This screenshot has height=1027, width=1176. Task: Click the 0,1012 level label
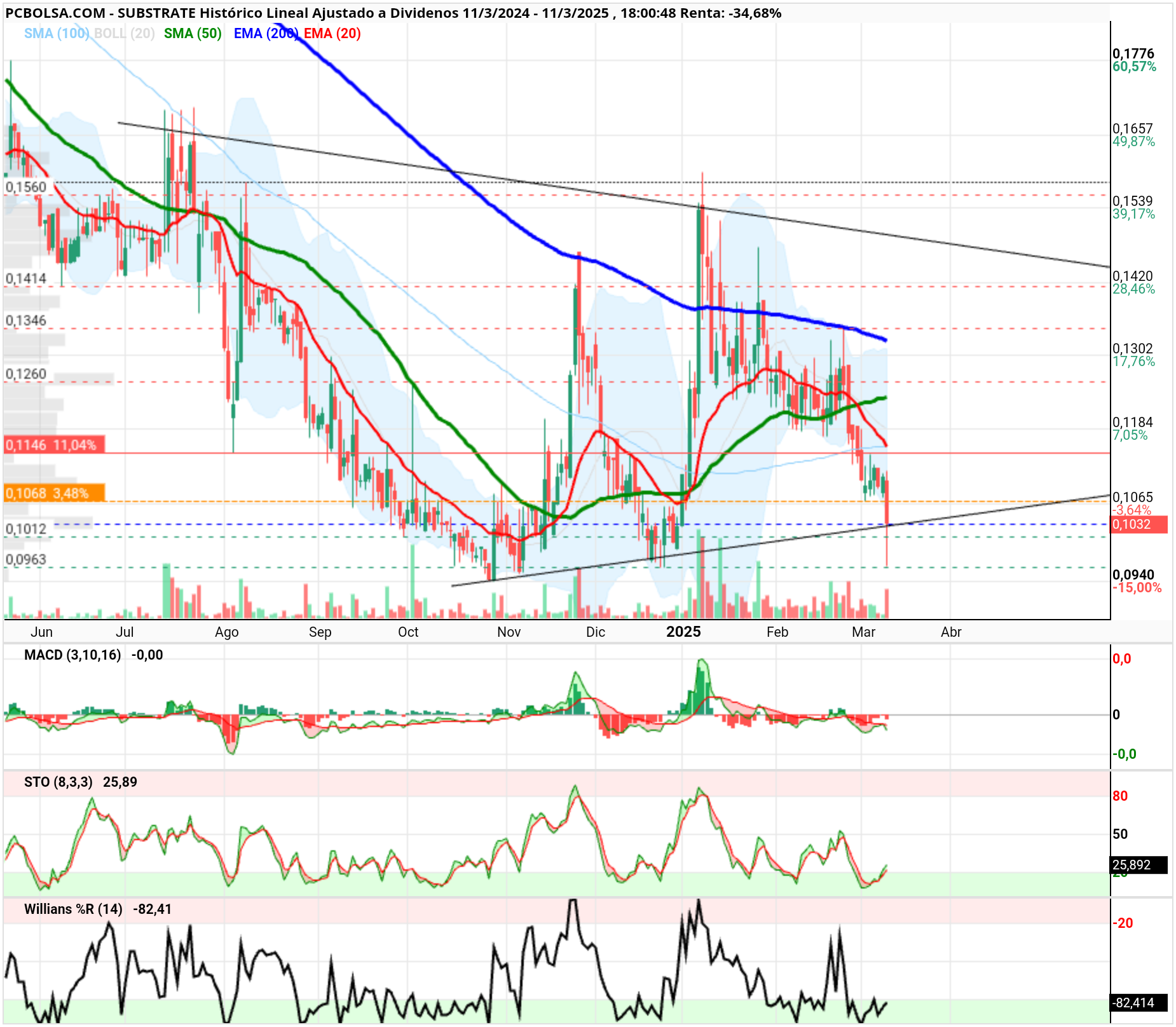[x=26, y=529]
